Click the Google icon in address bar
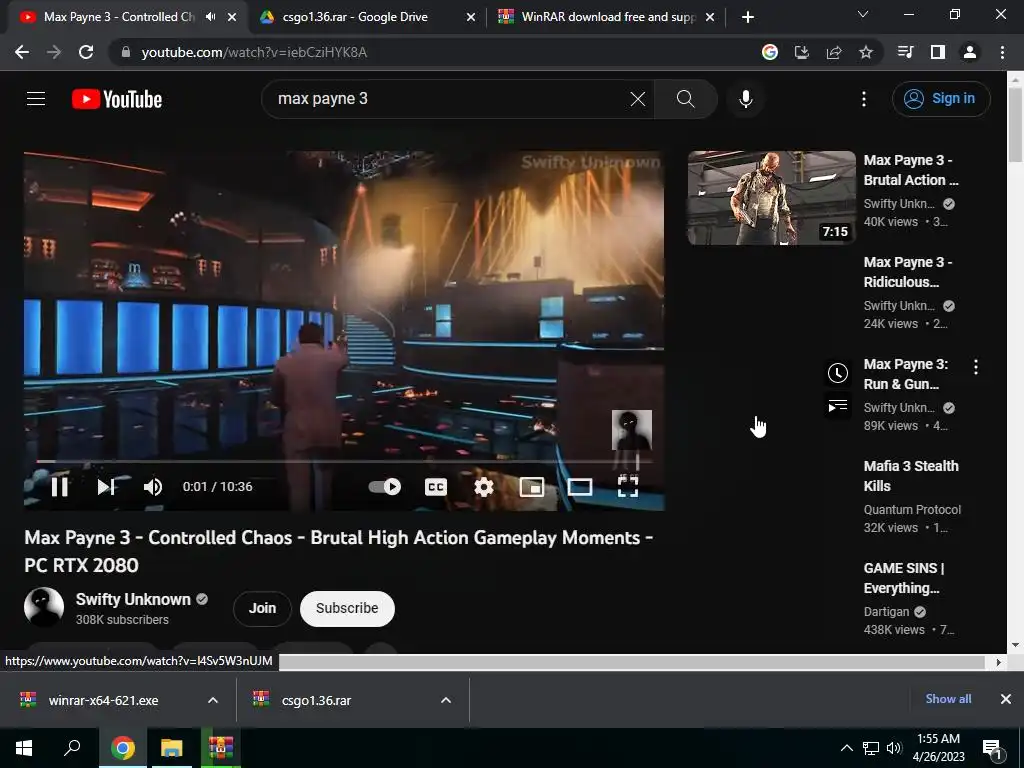 (769, 52)
